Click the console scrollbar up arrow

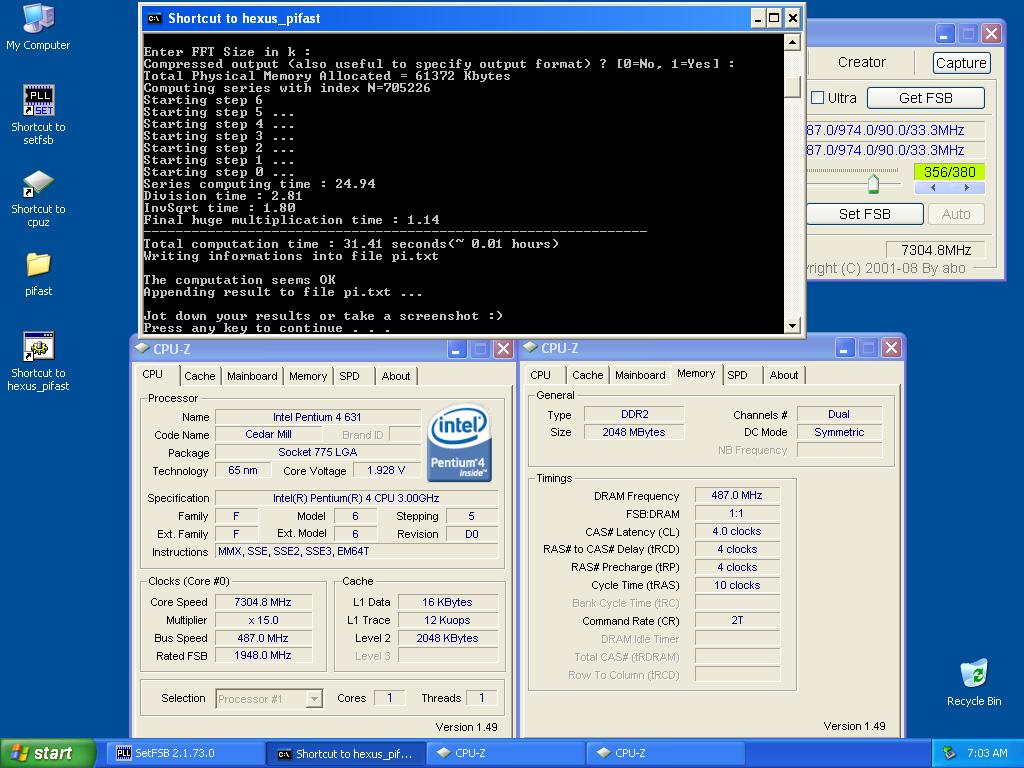point(792,43)
